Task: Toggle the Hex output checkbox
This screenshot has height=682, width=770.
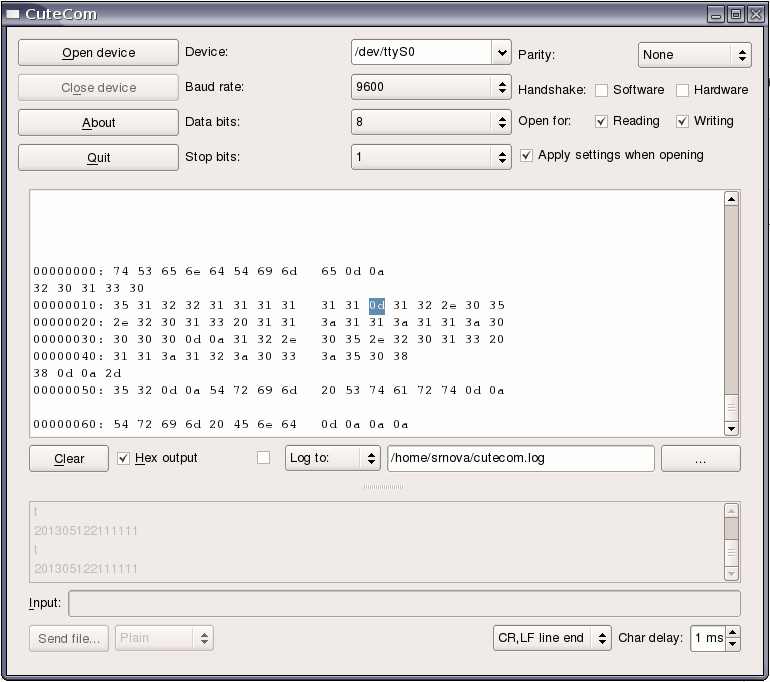Action: tap(123, 458)
